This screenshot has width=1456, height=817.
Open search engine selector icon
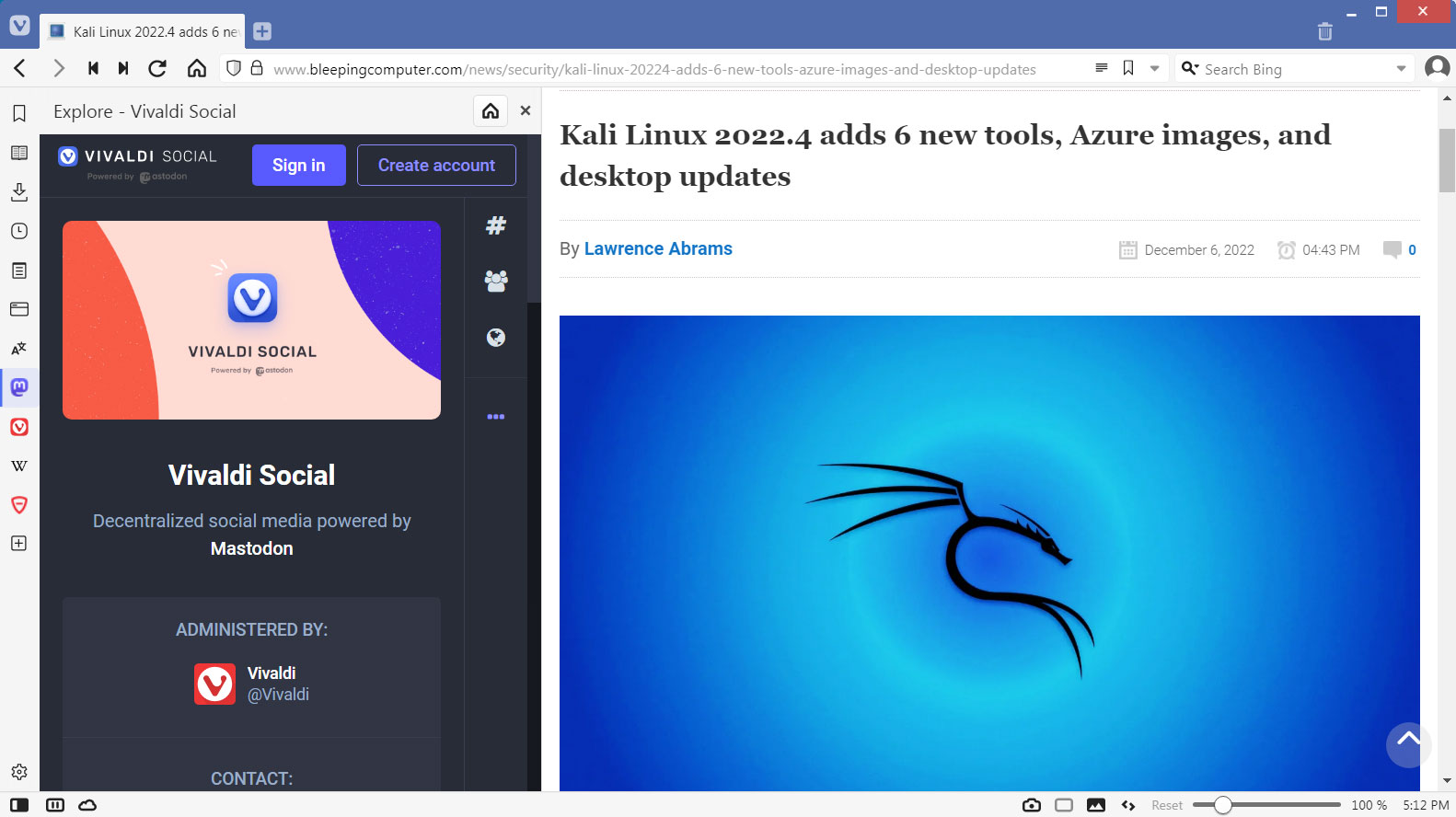point(1190,68)
